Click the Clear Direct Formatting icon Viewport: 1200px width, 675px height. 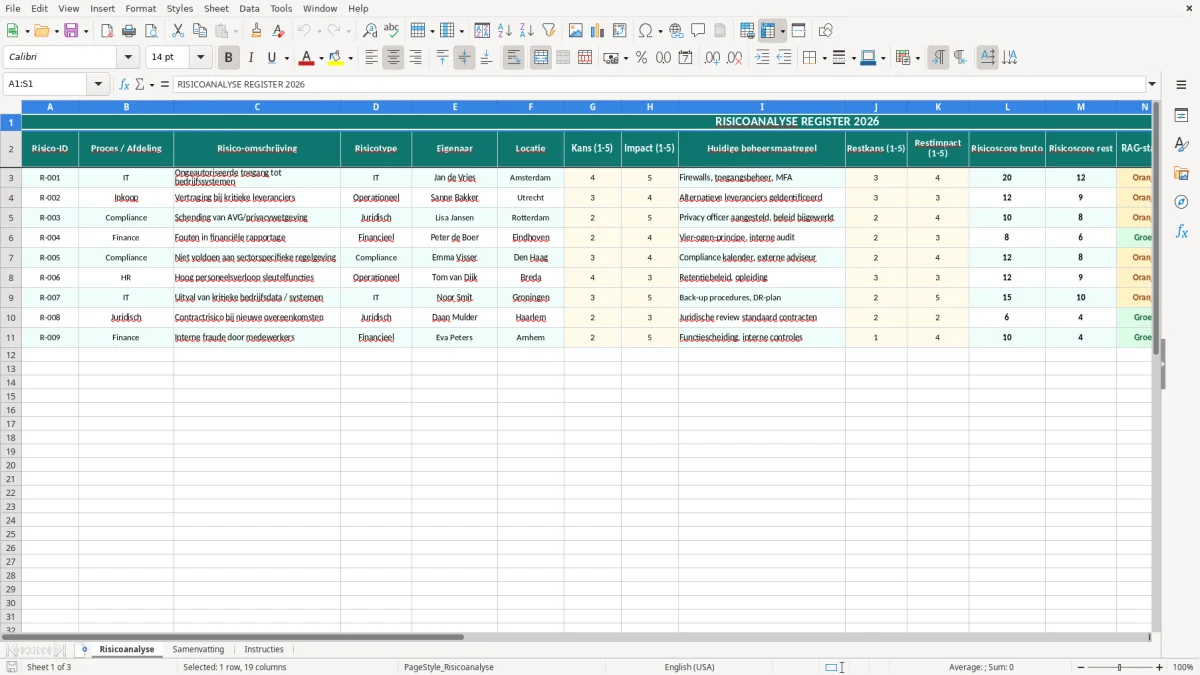point(279,31)
